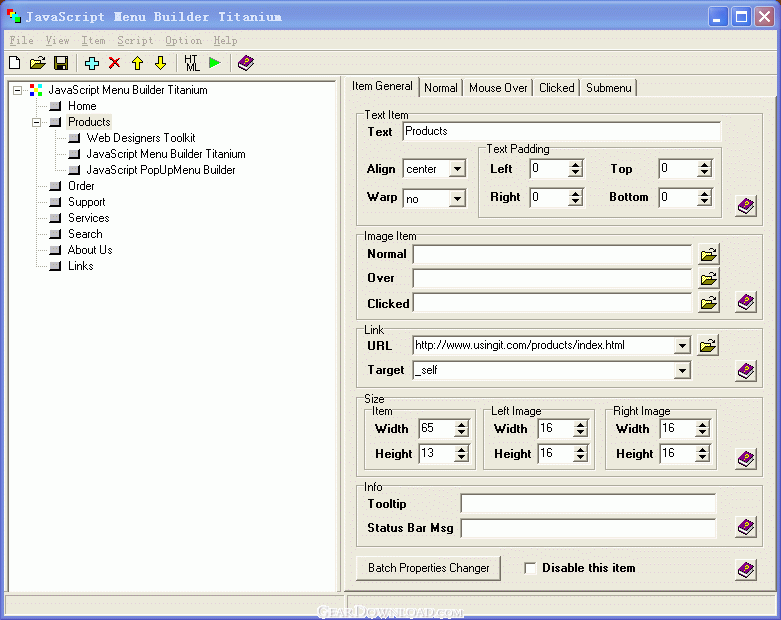Open the Align dropdown
The height and width of the screenshot is (620, 781).
(457, 169)
